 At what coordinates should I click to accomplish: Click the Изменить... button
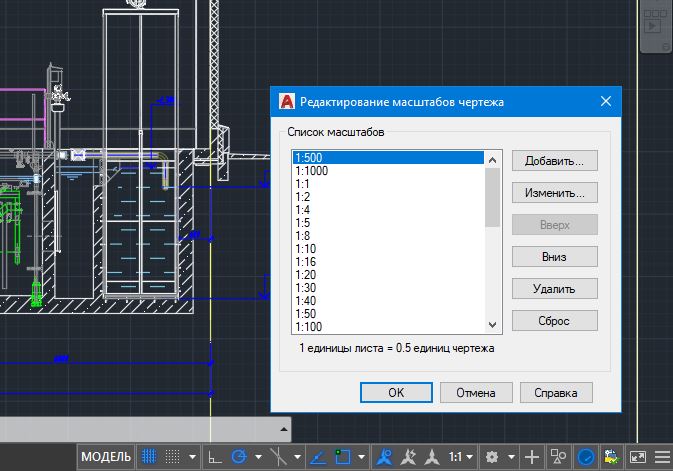click(x=555, y=193)
